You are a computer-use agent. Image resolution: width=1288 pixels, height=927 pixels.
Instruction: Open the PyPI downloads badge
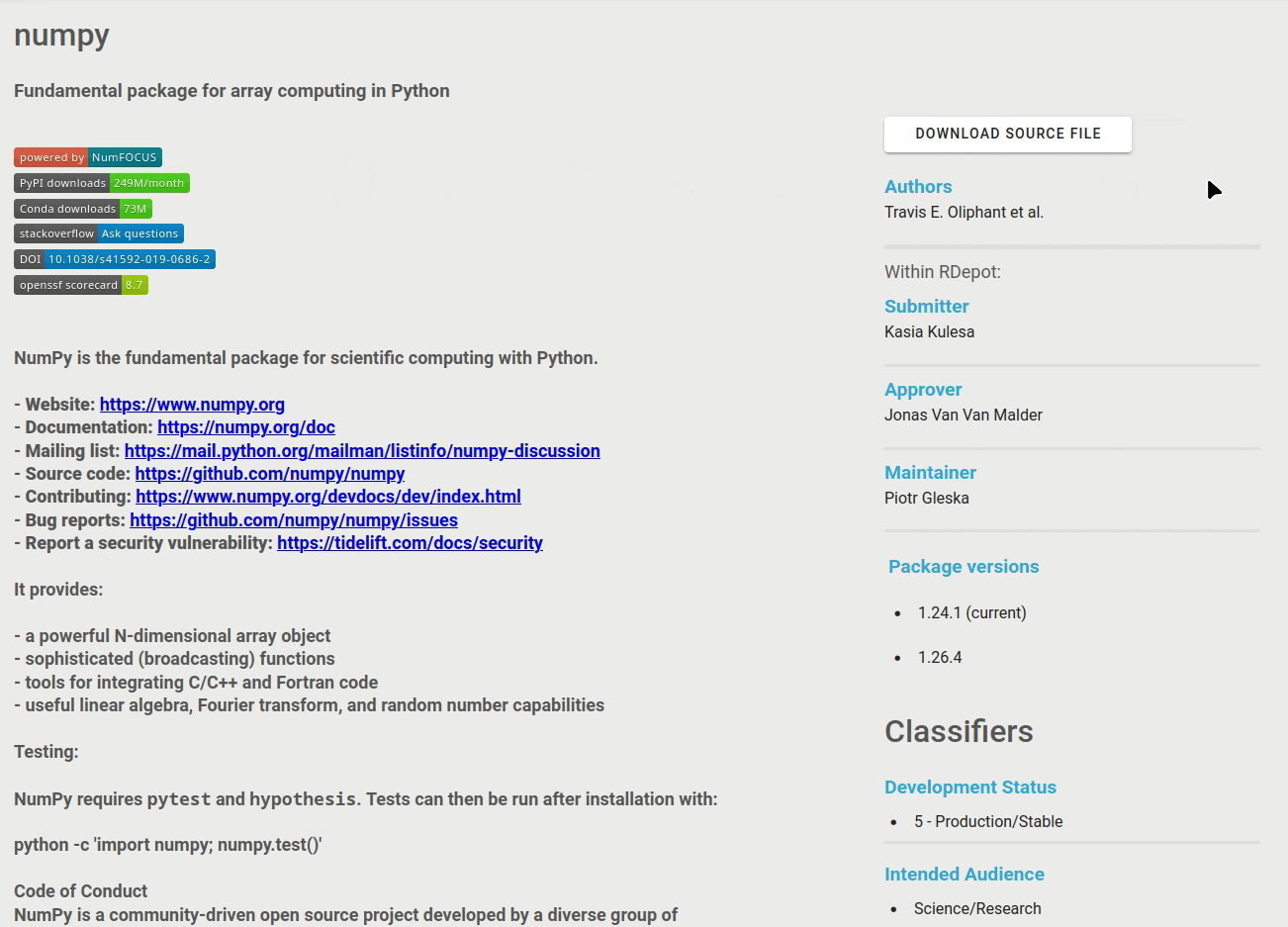[102, 183]
